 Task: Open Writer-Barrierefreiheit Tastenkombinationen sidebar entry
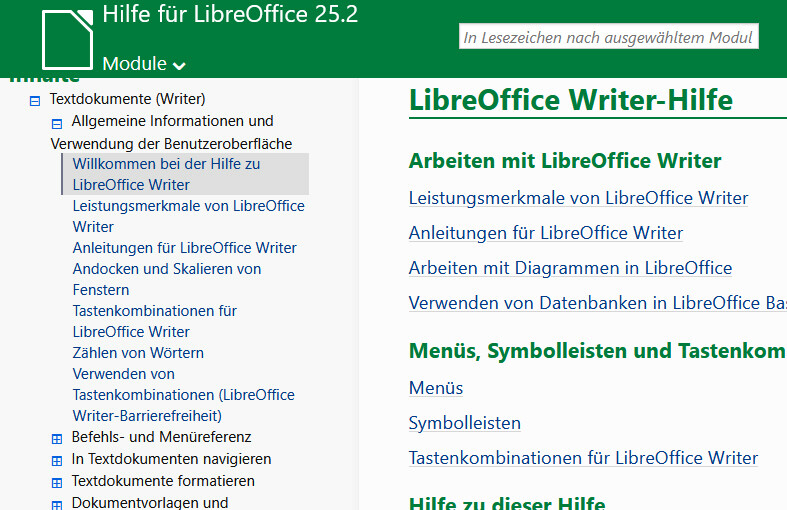point(183,395)
